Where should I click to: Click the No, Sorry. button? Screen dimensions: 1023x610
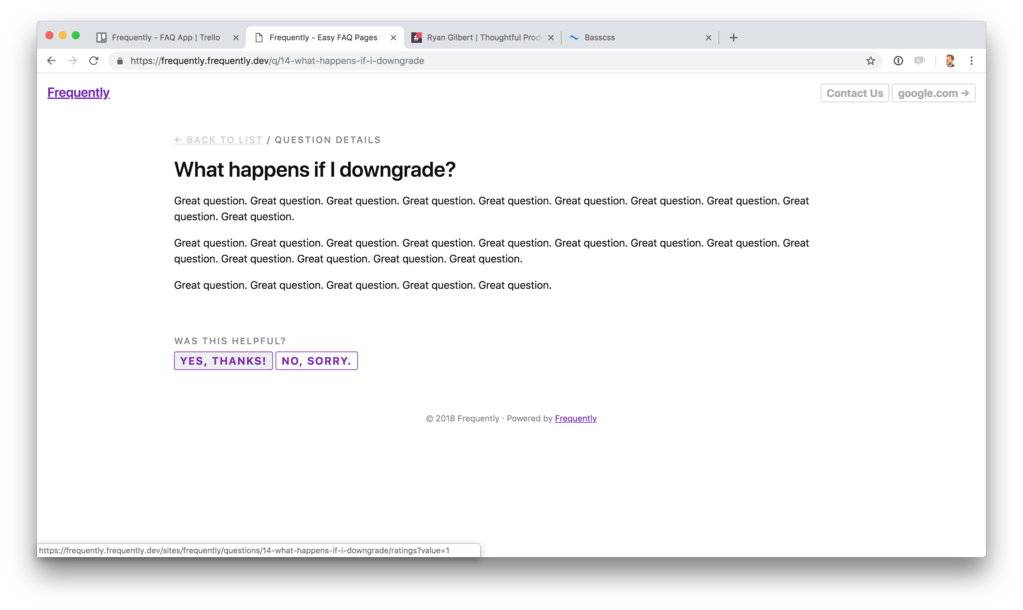pos(316,361)
